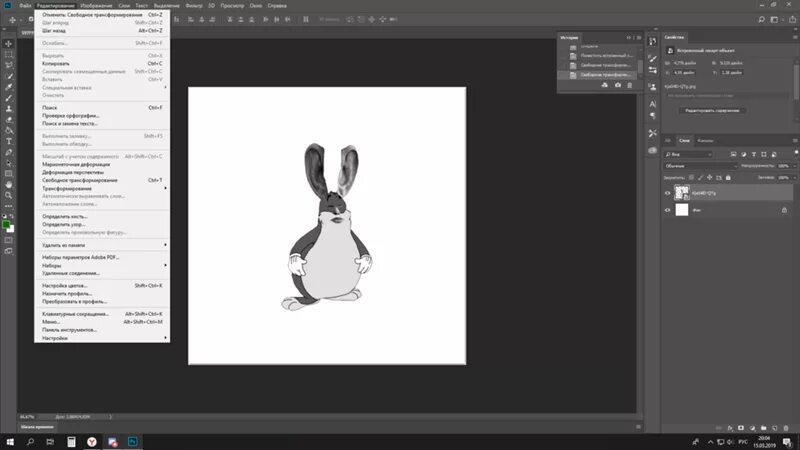Viewport: 800px width, 450px height.
Task: Select the Pen tool
Action: coord(9,152)
